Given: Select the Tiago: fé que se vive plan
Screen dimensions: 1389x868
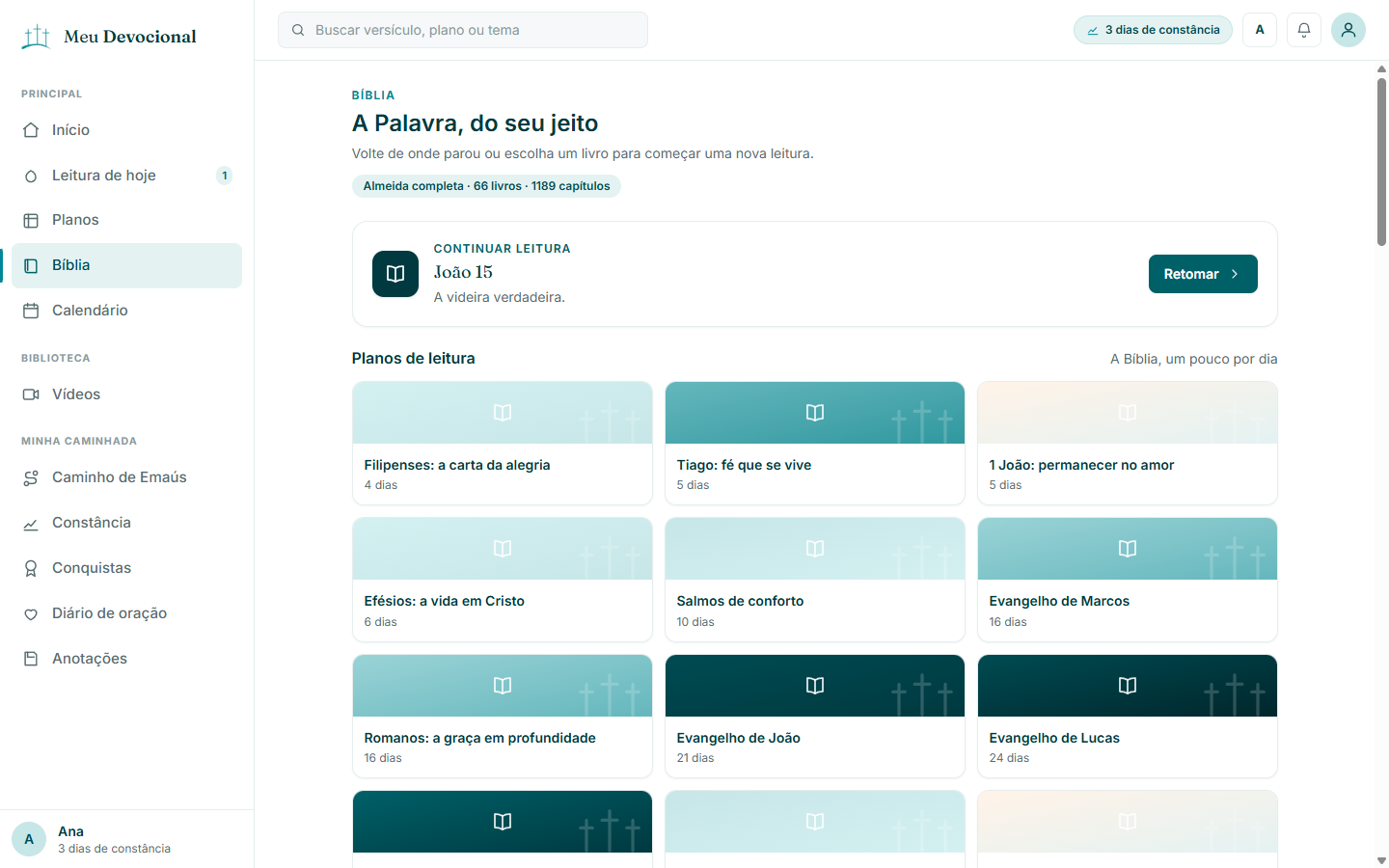Looking at the screenshot, I should 815,443.
